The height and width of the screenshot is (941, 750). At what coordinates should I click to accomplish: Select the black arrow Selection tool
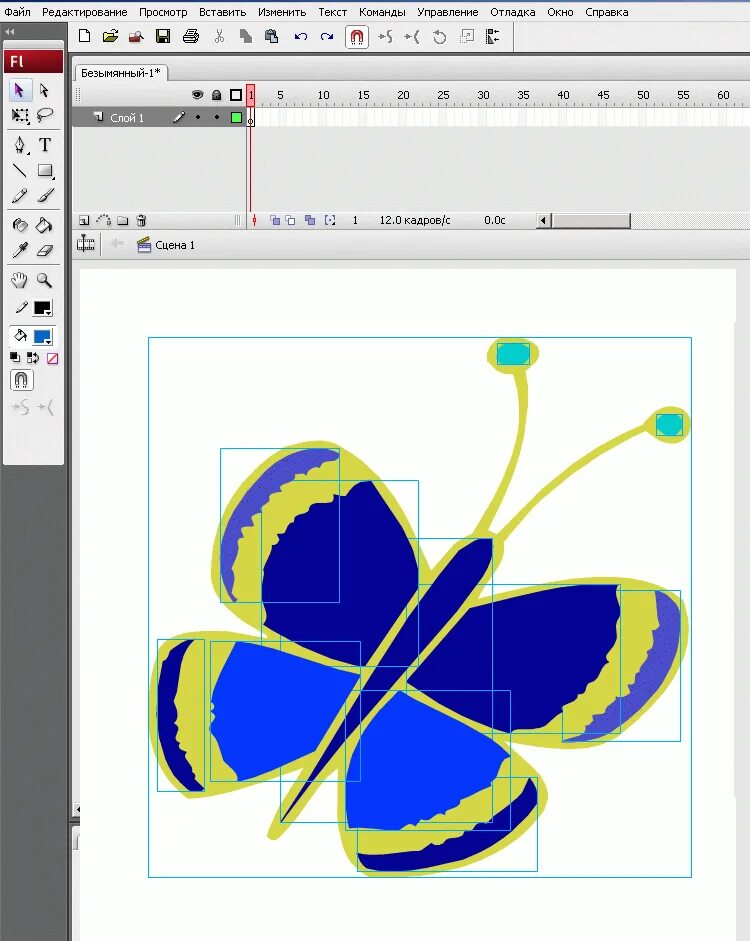click(19, 90)
